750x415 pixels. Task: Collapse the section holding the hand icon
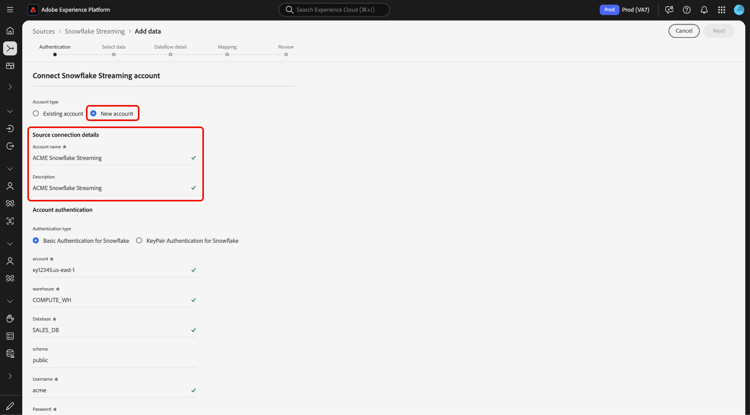click(10, 301)
